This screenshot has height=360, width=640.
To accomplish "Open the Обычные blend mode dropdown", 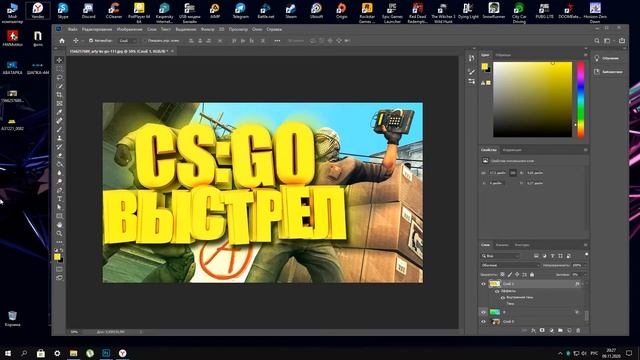I will (x=510, y=265).
